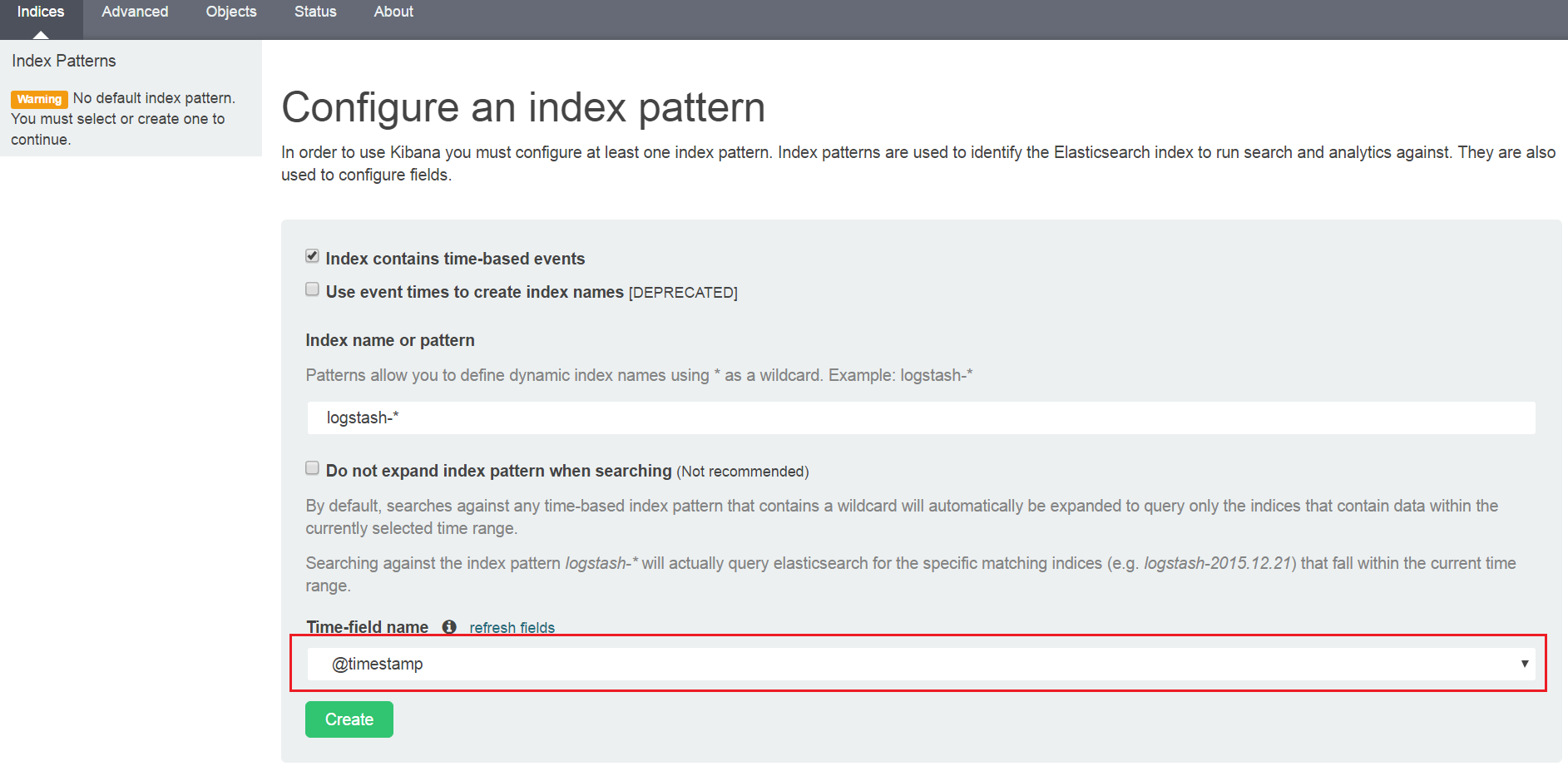Click the Time-field name label

[367, 627]
